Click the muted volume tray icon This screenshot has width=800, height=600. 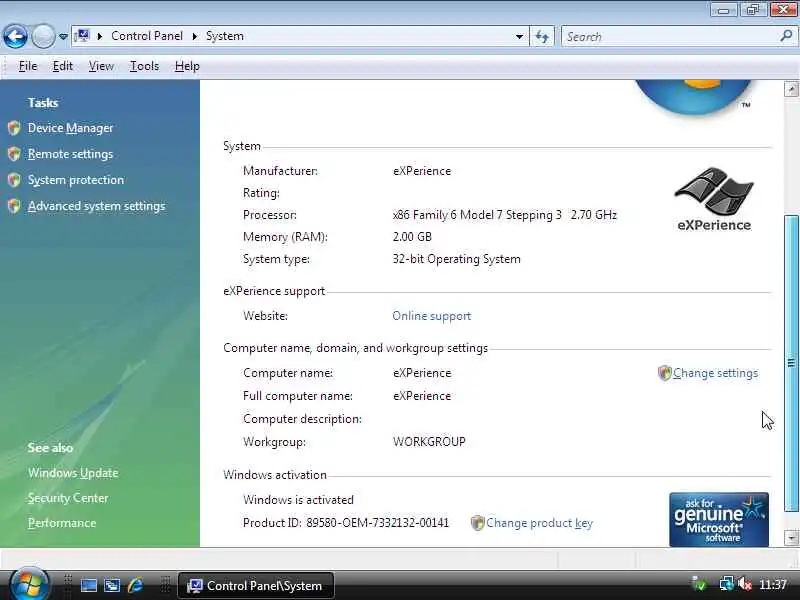click(x=744, y=584)
